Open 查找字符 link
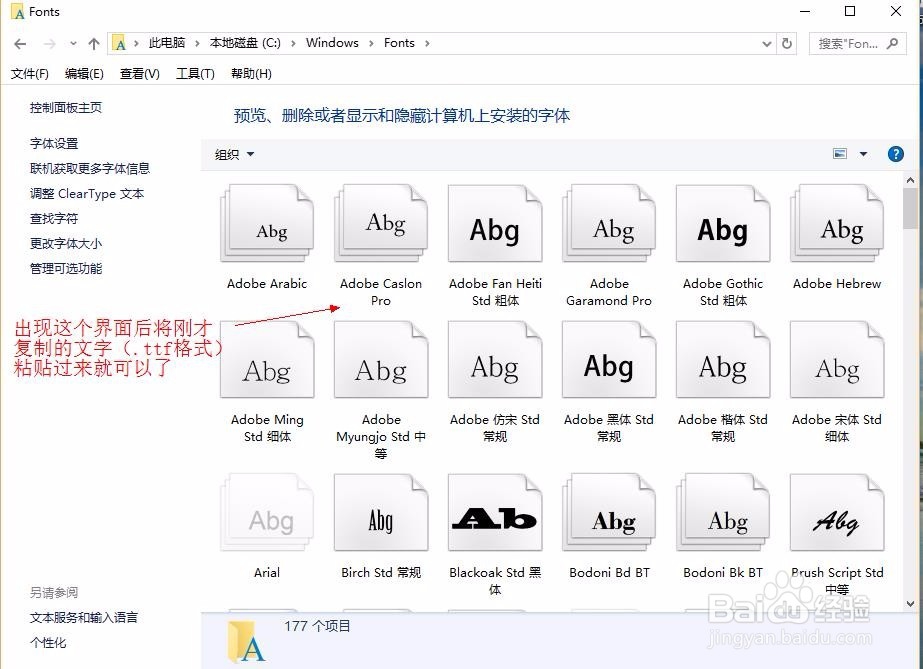This screenshot has height=669, width=923. pyautogui.click(x=54, y=219)
